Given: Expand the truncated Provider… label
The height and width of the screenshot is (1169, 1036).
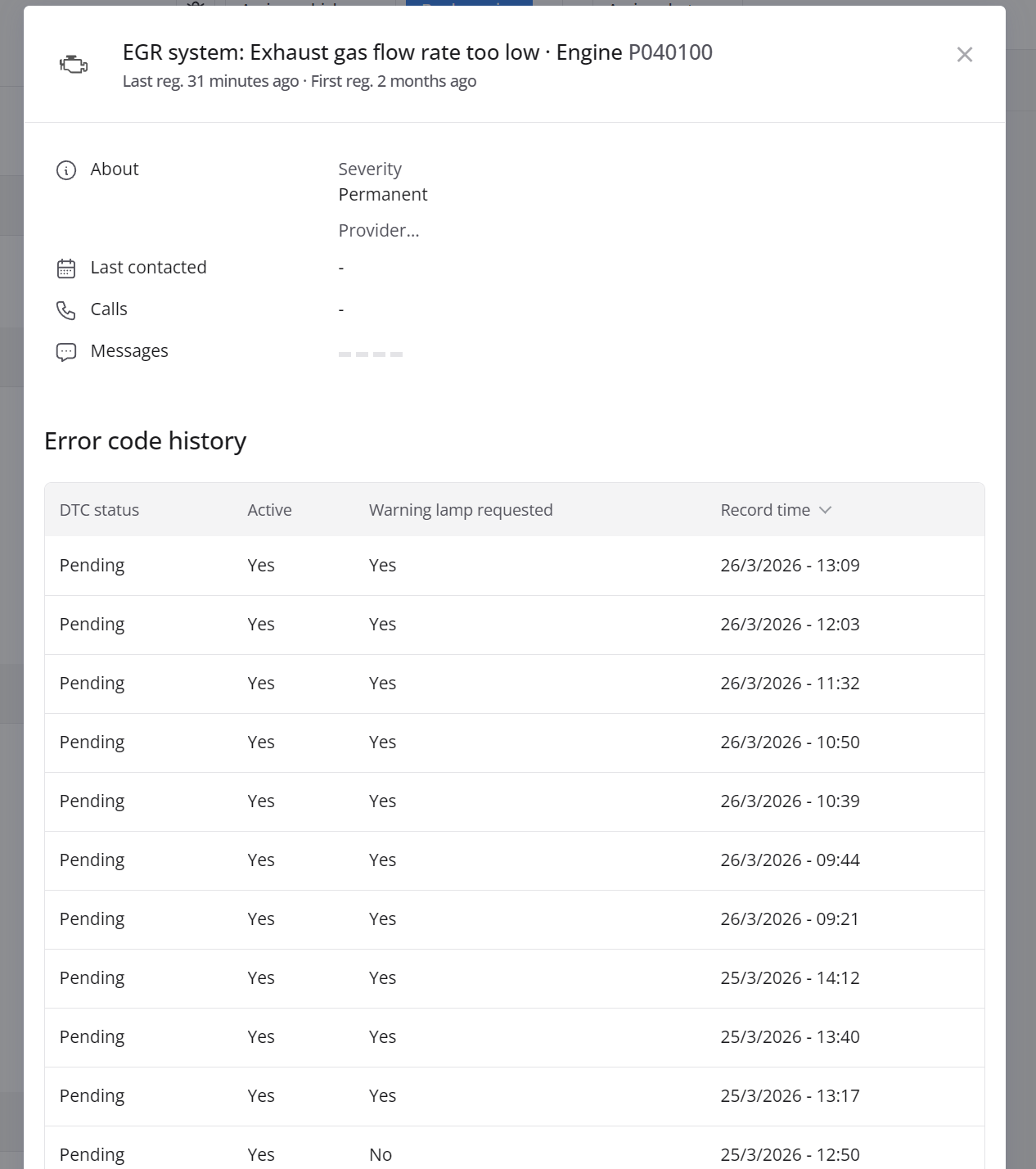Looking at the screenshot, I should pyautogui.click(x=379, y=231).
